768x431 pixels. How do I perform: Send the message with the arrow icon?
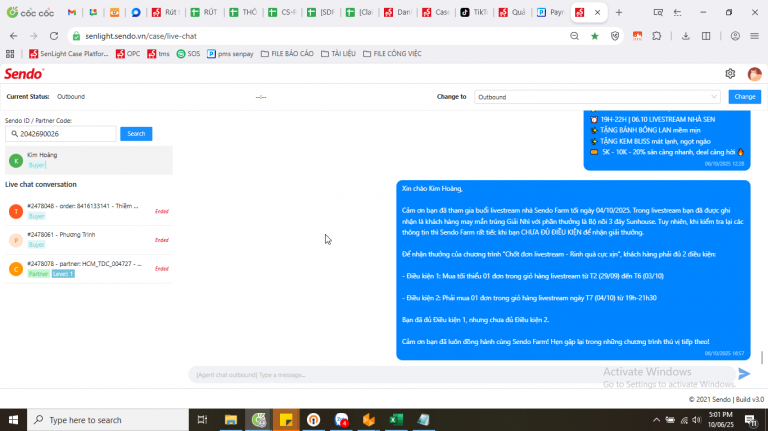pyautogui.click(x=744, y=374)
